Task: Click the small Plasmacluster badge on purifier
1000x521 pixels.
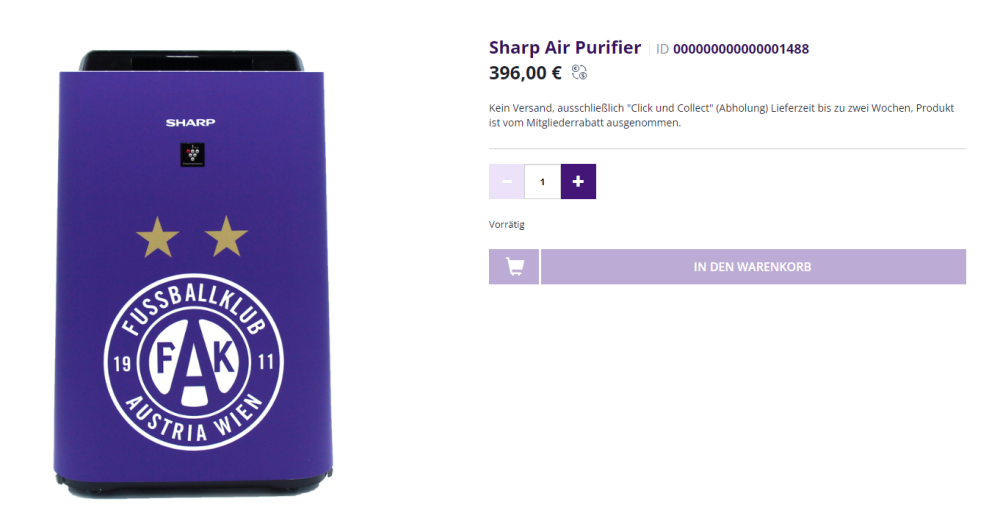Action: 193,155
